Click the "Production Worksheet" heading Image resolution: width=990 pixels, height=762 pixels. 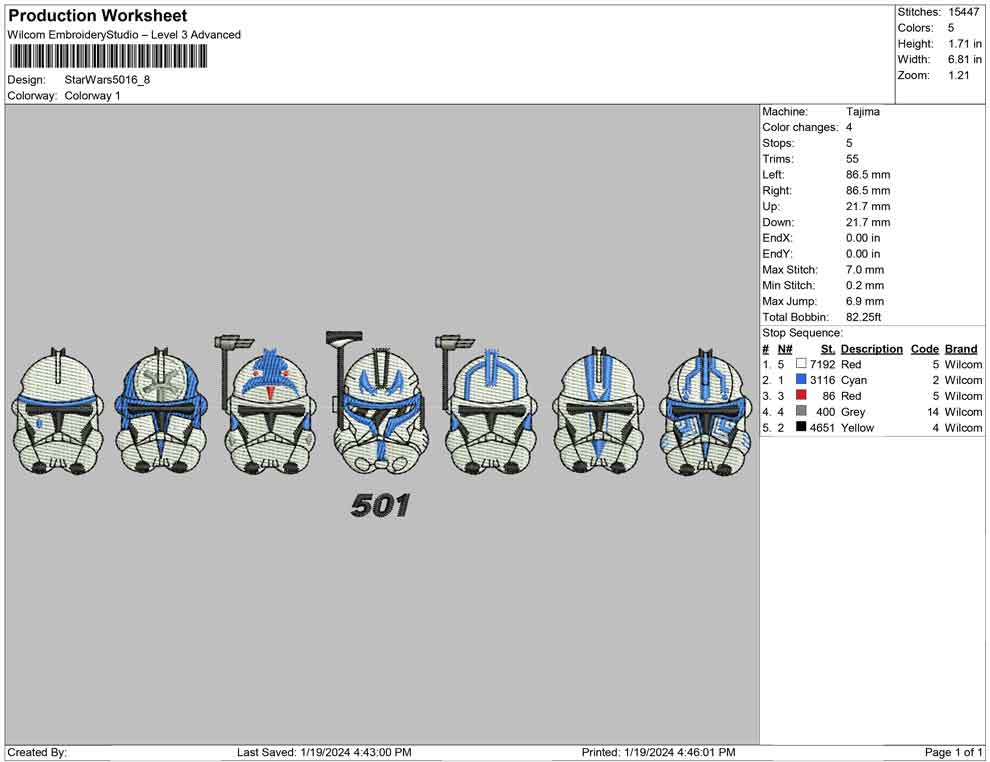point(98,16)
